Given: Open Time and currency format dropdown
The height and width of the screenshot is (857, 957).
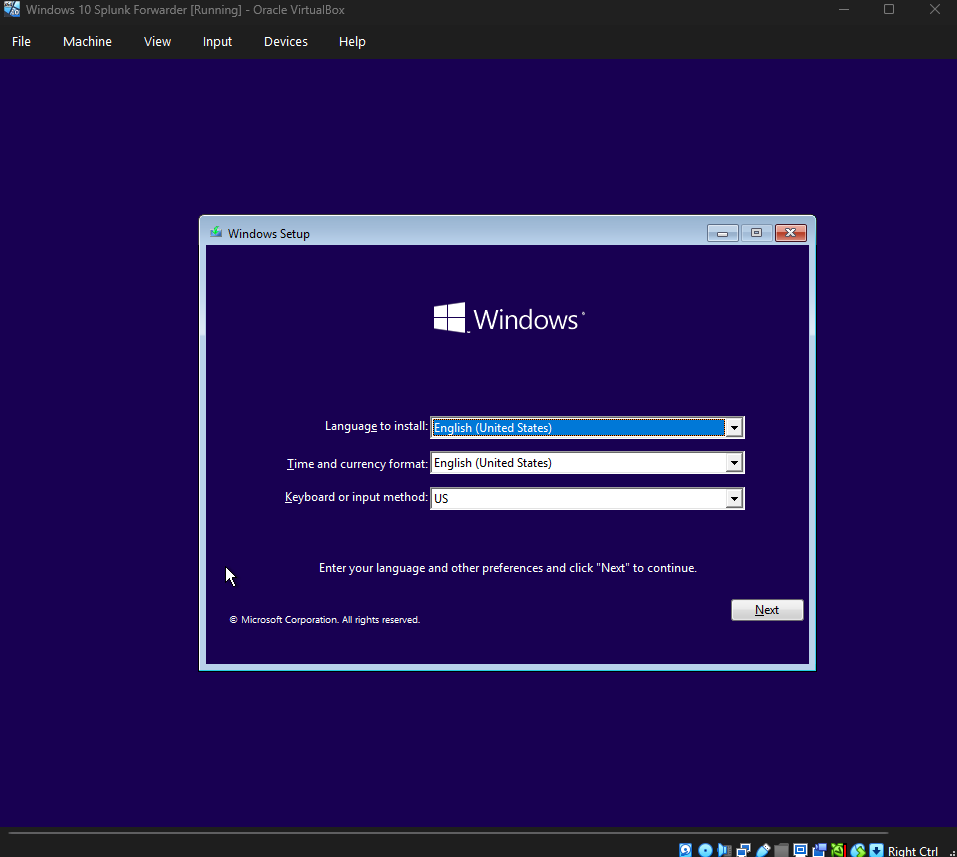Looking at the screenshot, I should coord(734,462).
